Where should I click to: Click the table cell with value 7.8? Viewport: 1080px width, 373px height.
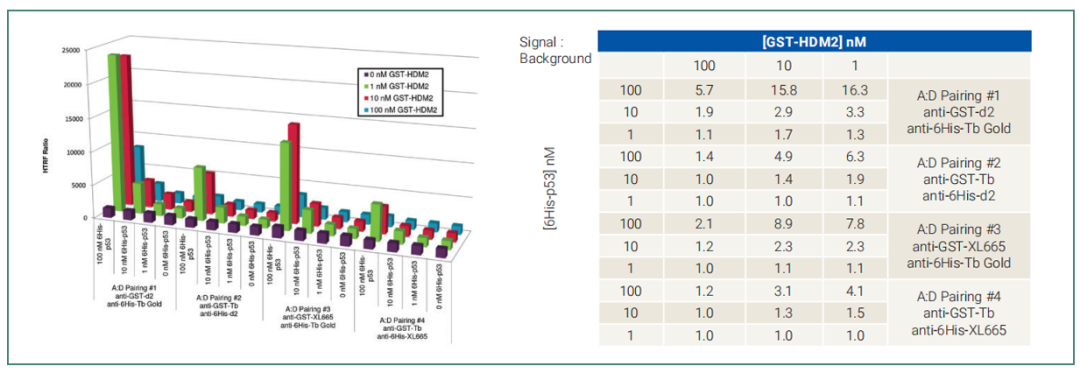pyautogui.click(x=856, y=223)
